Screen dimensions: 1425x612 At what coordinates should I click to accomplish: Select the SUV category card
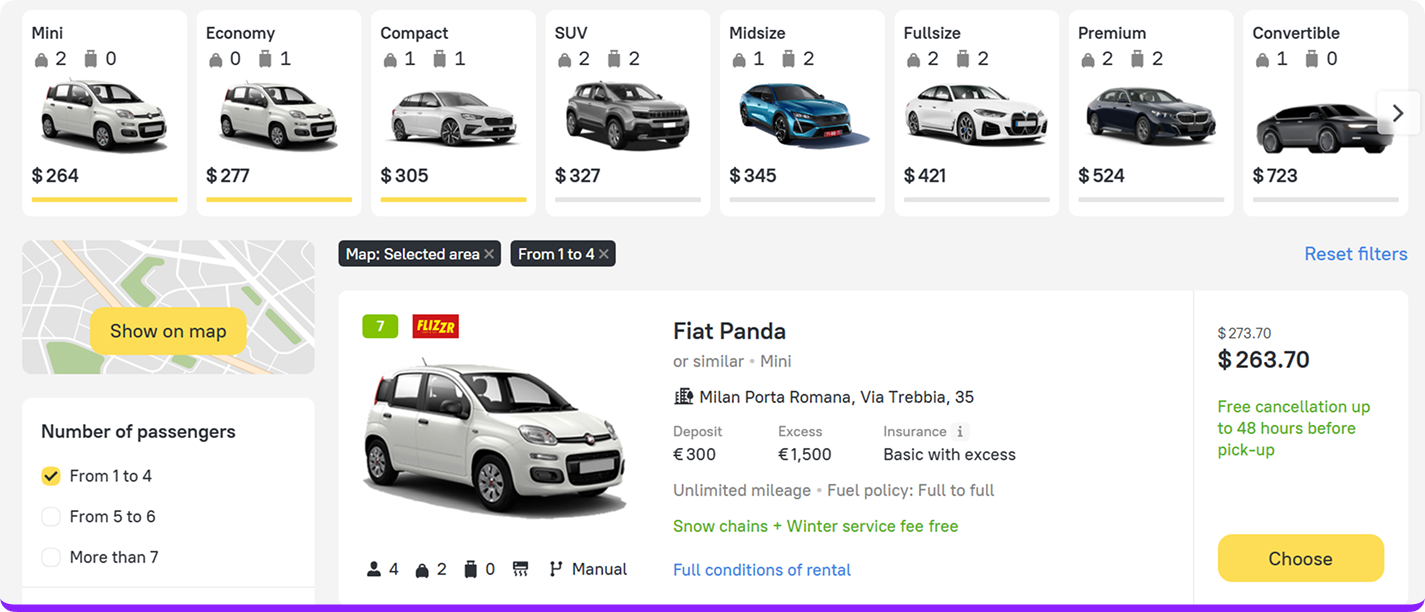click(628, 112)
